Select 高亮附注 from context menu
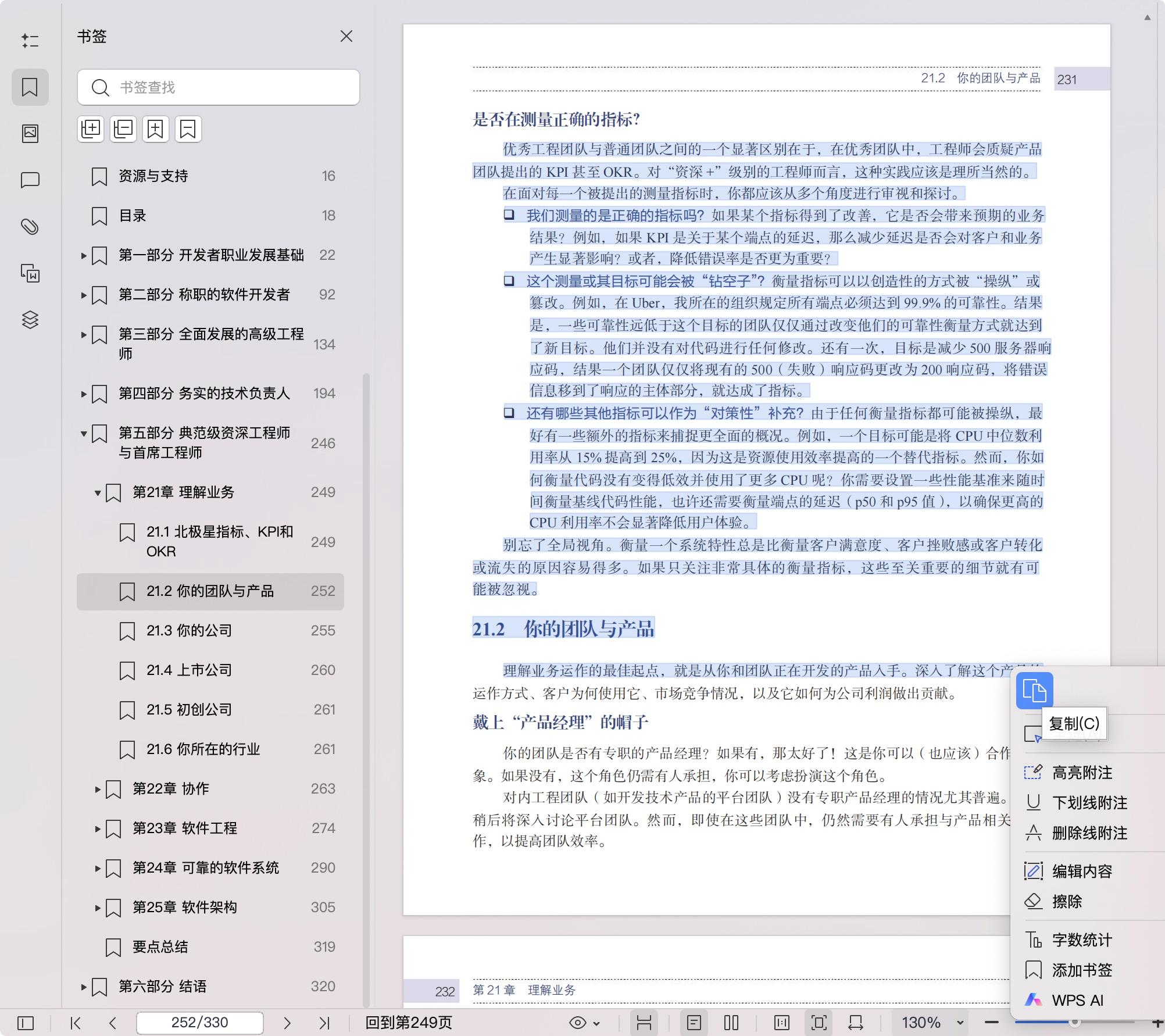 pyautogui.click(x=1081, y=773)
